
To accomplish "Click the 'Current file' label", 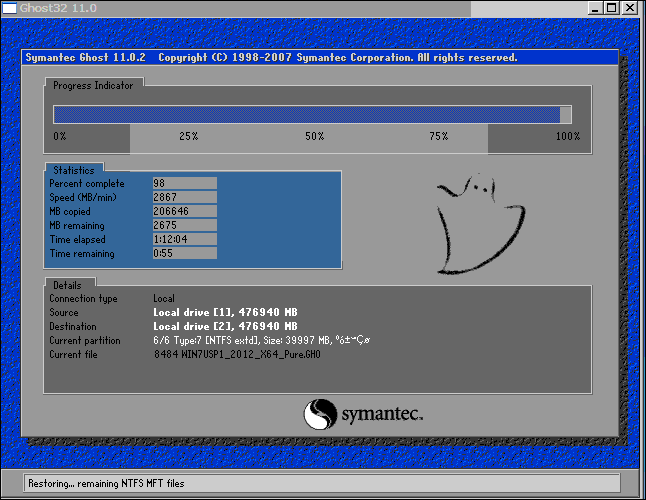I will tap(73, 355).
